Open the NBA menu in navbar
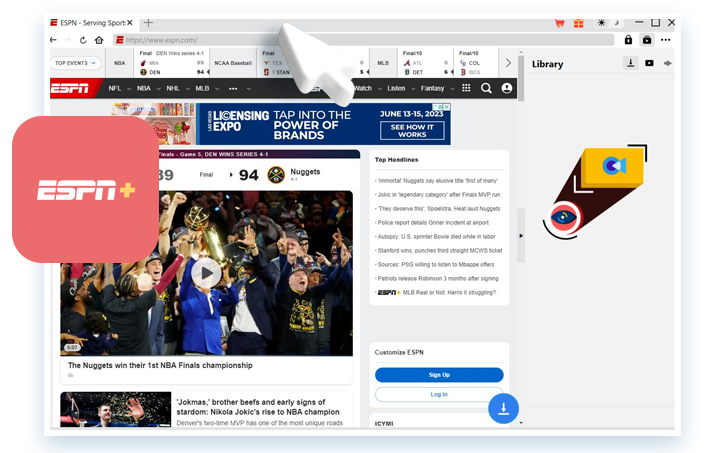713x453 pixels. (x=144, y=88)
